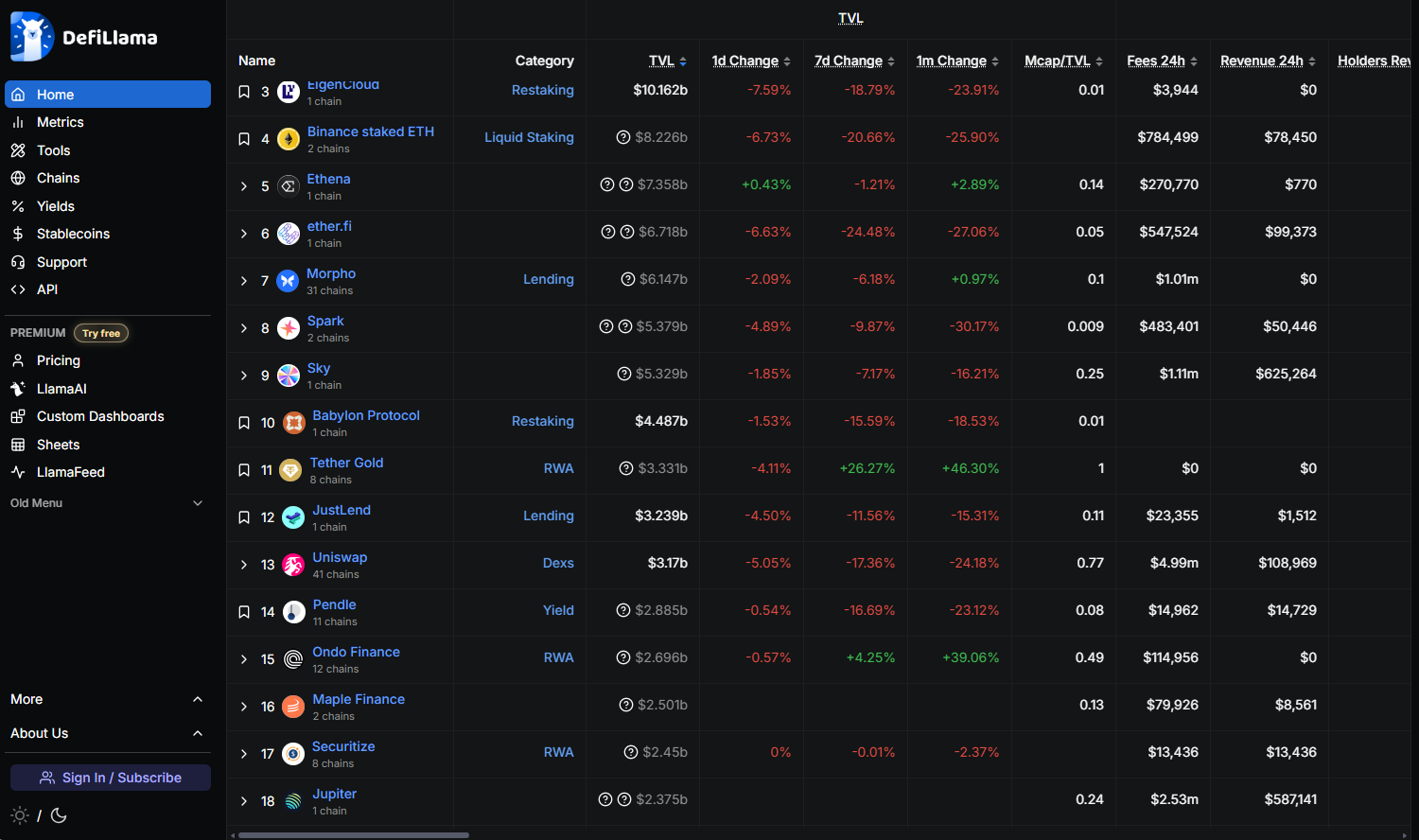Viewport: 1419px width, 840px height.
Task: Go to Yields page in sidebar
Action: tap(55, 206)
